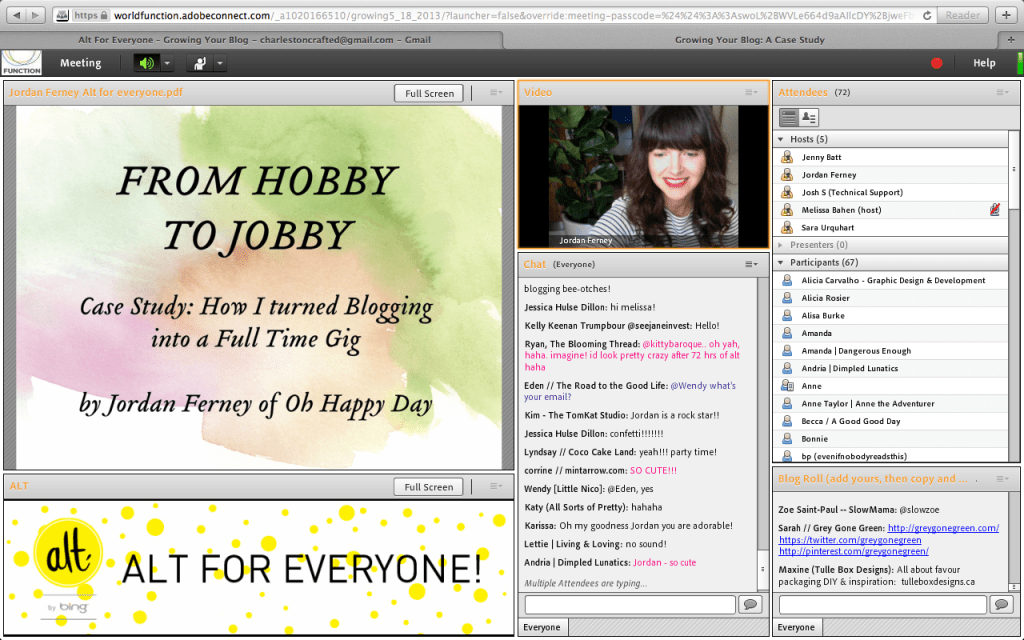
Task: Click the muted microphone icon beside Melissa Bahen
Action: tap(995, 210)
